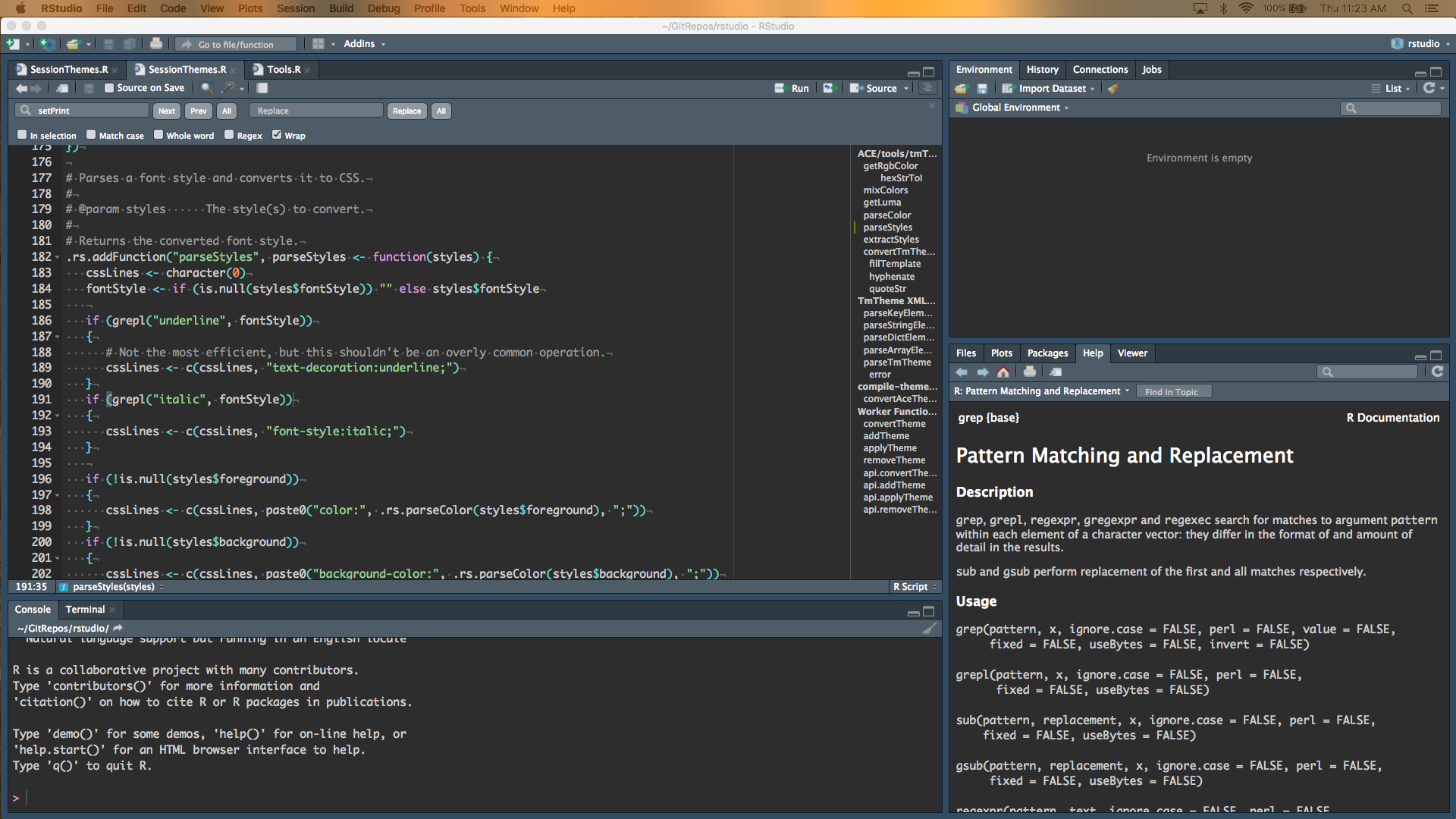
Task: Refresh the Help page with the reload icon
Action: pyautogui.click(x=1437, y=372)
